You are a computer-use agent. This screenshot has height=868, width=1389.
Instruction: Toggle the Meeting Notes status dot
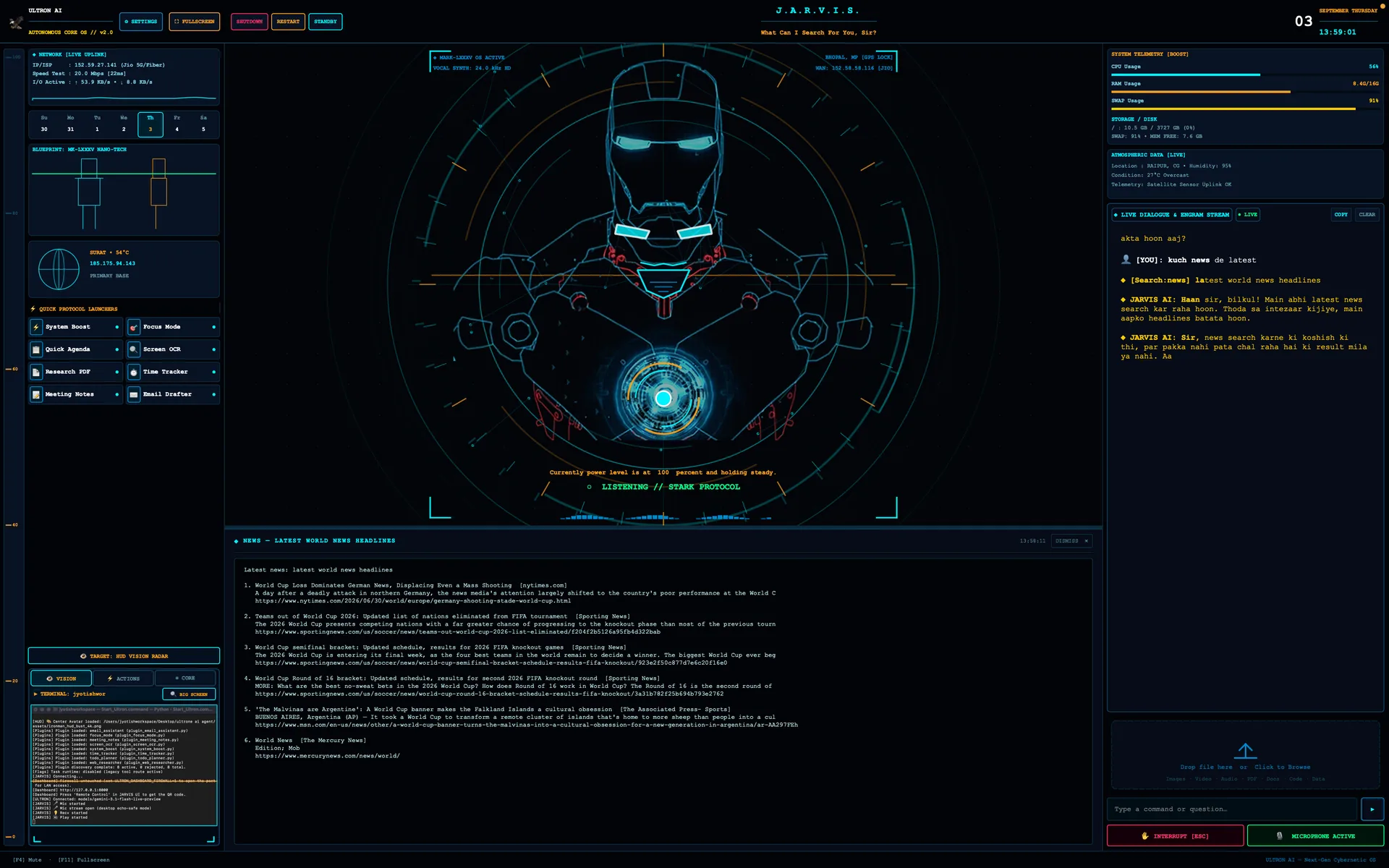116,394
